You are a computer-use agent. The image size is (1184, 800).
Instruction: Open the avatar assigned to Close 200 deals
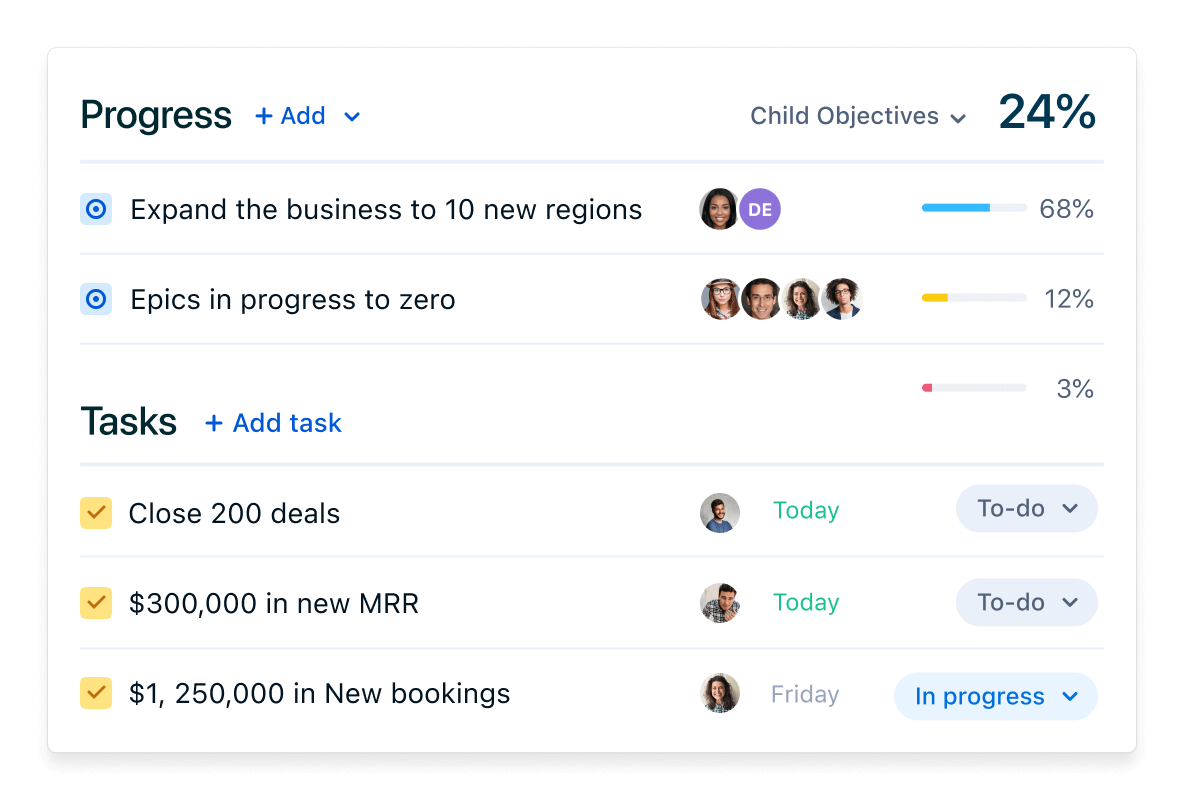tap(720, 513)
